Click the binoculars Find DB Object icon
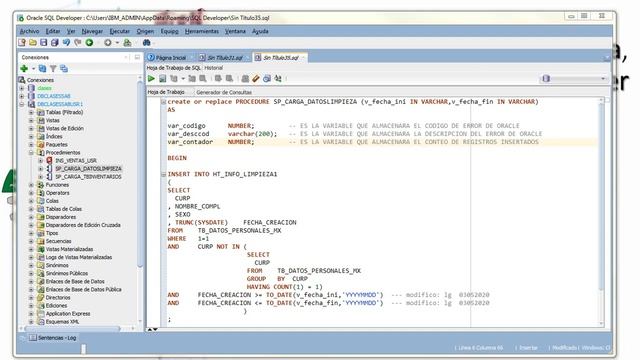 (147, 42)
